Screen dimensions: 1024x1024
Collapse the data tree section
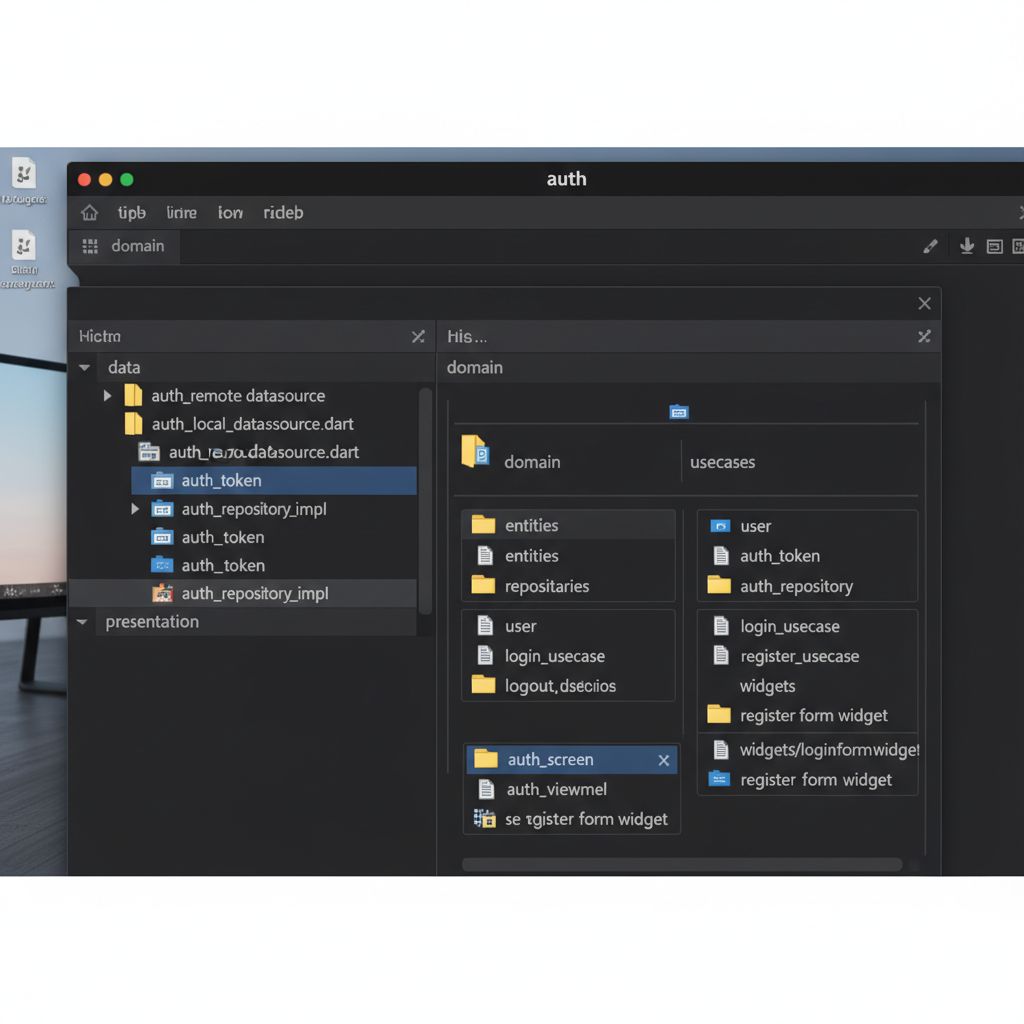coord(84,368)
